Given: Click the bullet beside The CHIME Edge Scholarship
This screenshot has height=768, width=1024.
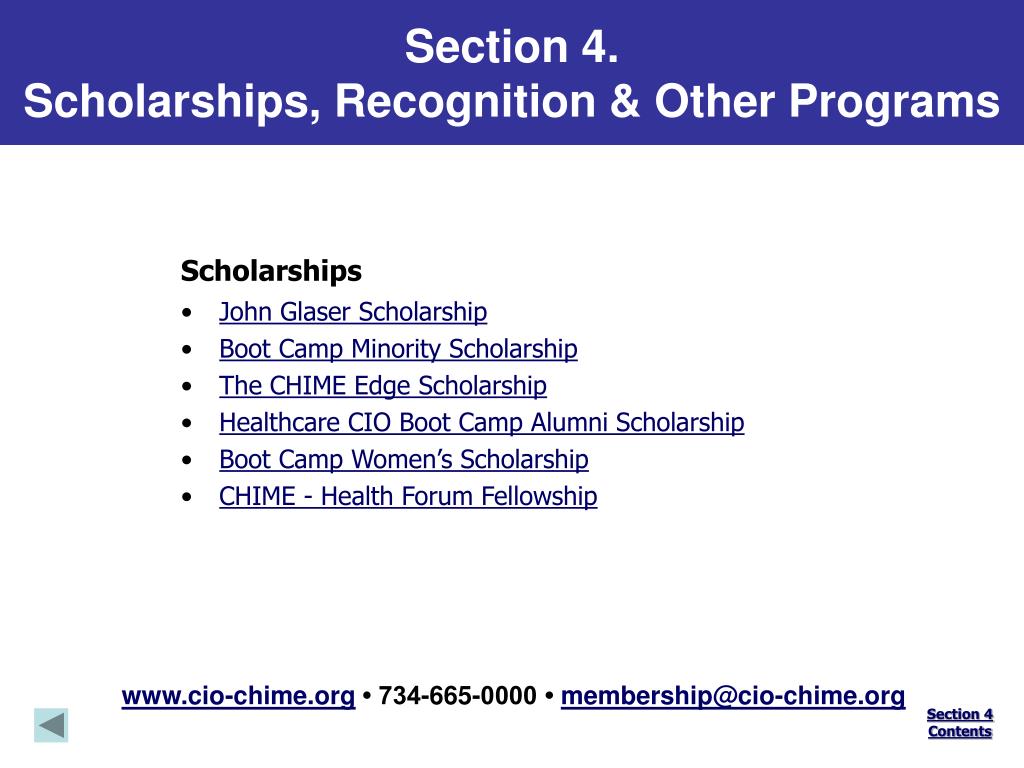Looking at the screenshot, I should [187, 387].
